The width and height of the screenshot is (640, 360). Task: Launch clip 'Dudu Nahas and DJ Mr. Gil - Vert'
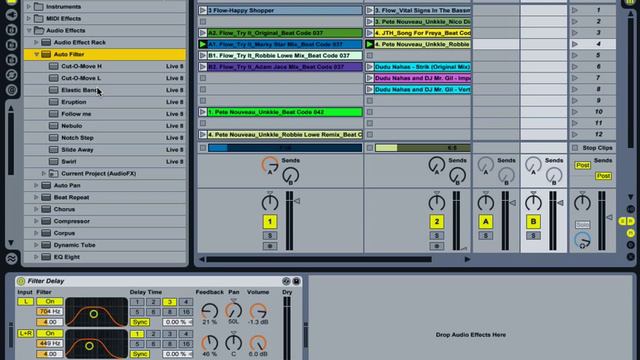click(370, 89)
